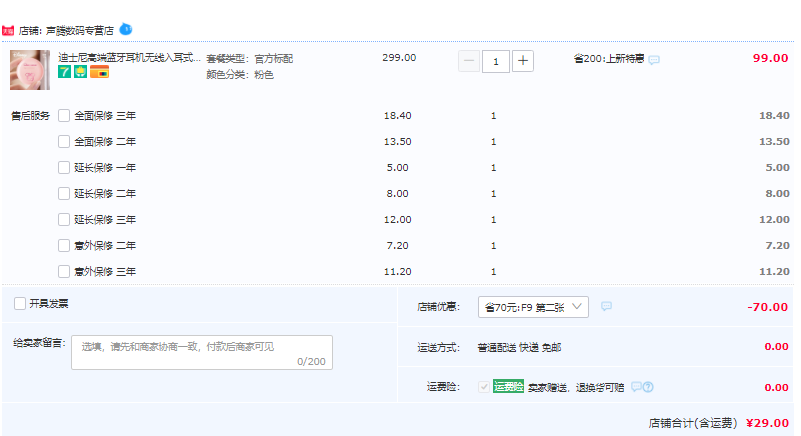Click the pink earphone product thumbnail
This screenshot has width=801, height=436.
30,70
